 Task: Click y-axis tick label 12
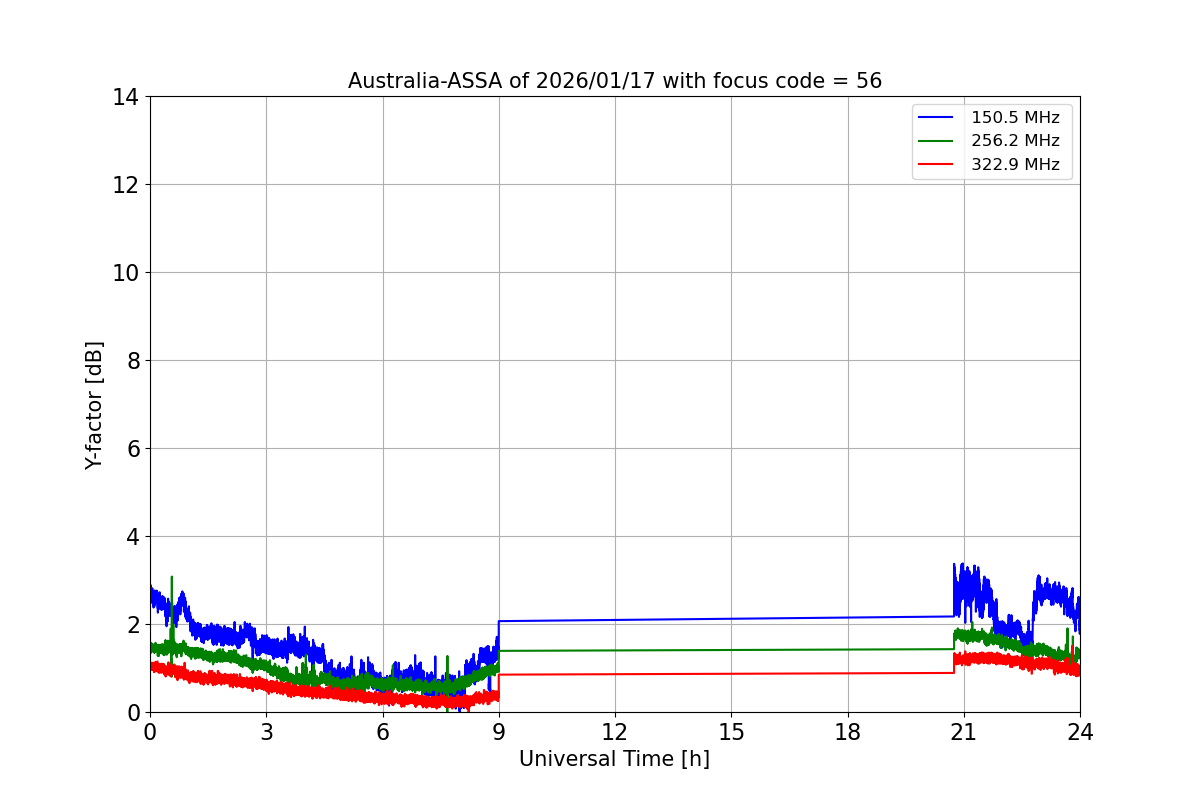click(126, 185)
